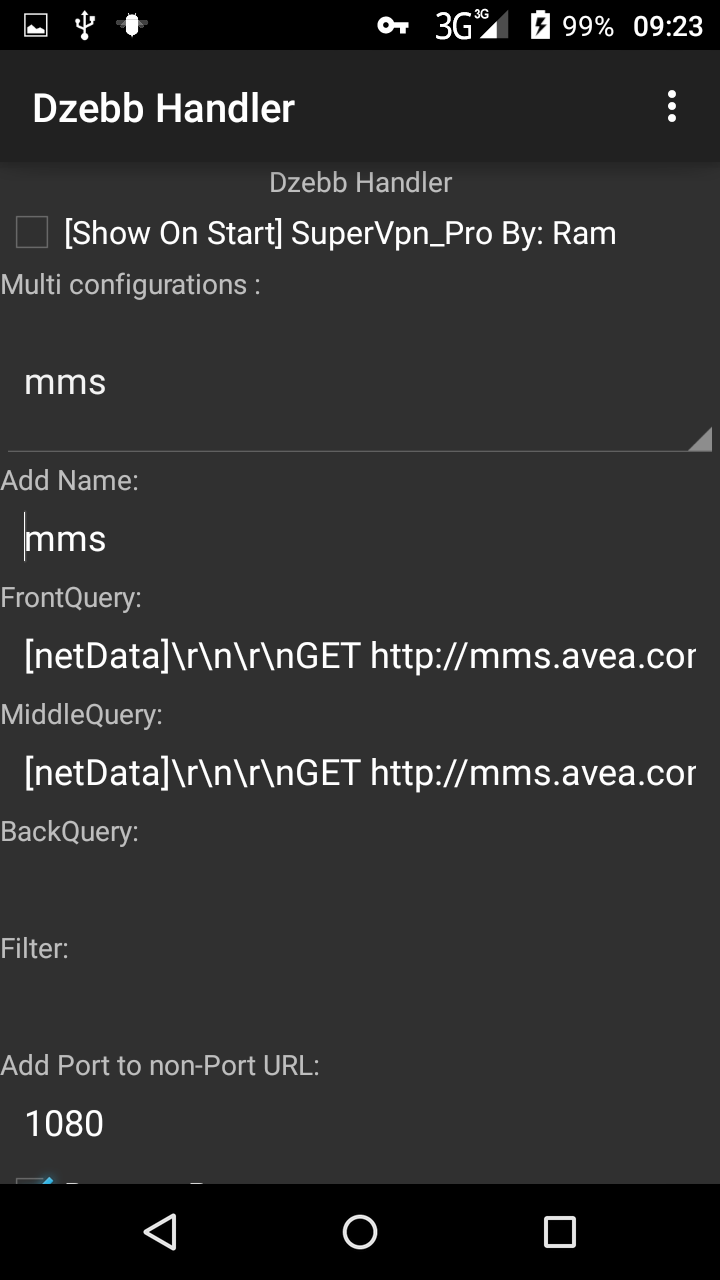The image size is (720, 1280).
Task: Tap the Android debug bug icon
Action: (131, 26)
